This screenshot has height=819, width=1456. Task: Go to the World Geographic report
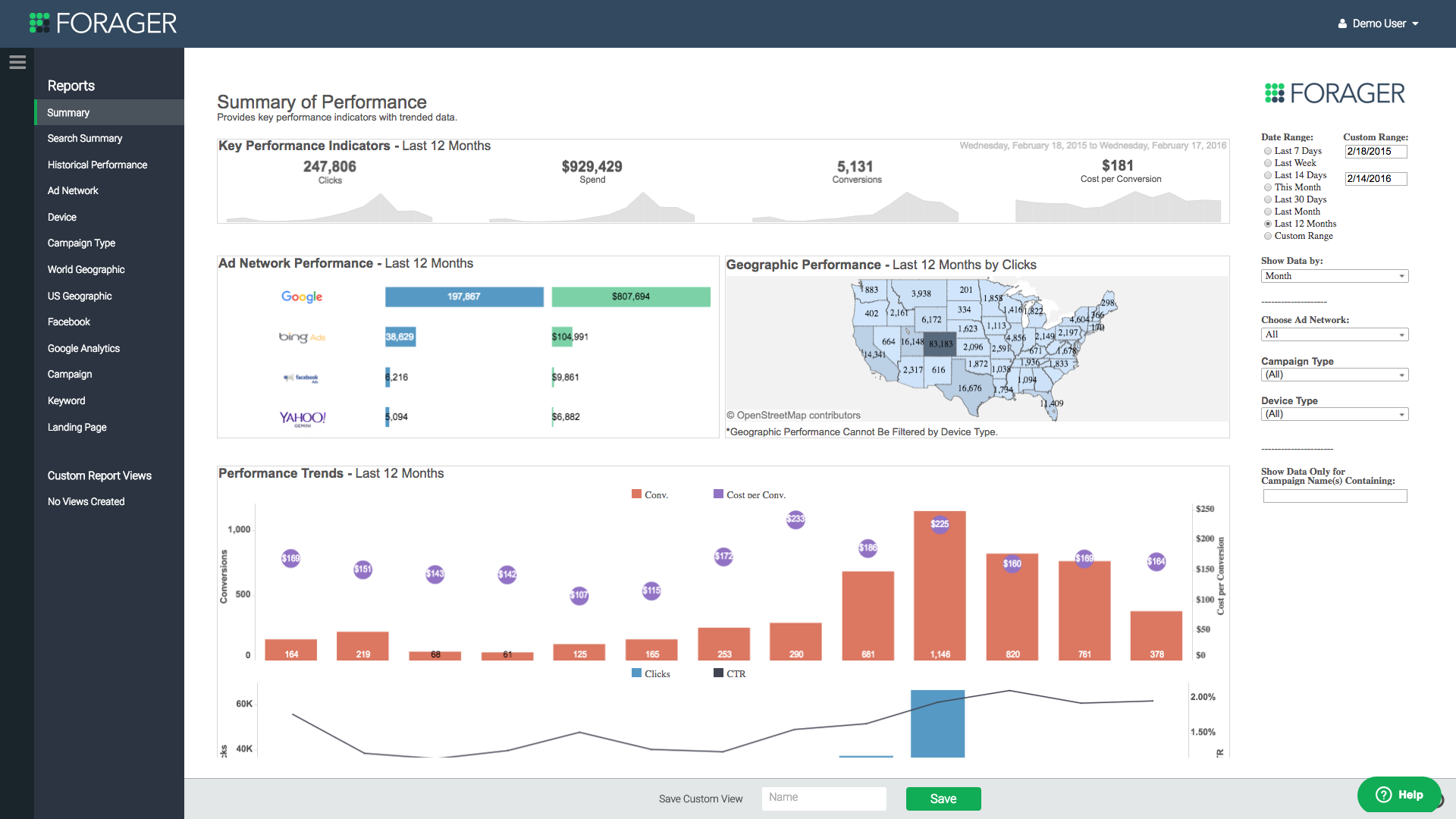(x=86, y=269)
